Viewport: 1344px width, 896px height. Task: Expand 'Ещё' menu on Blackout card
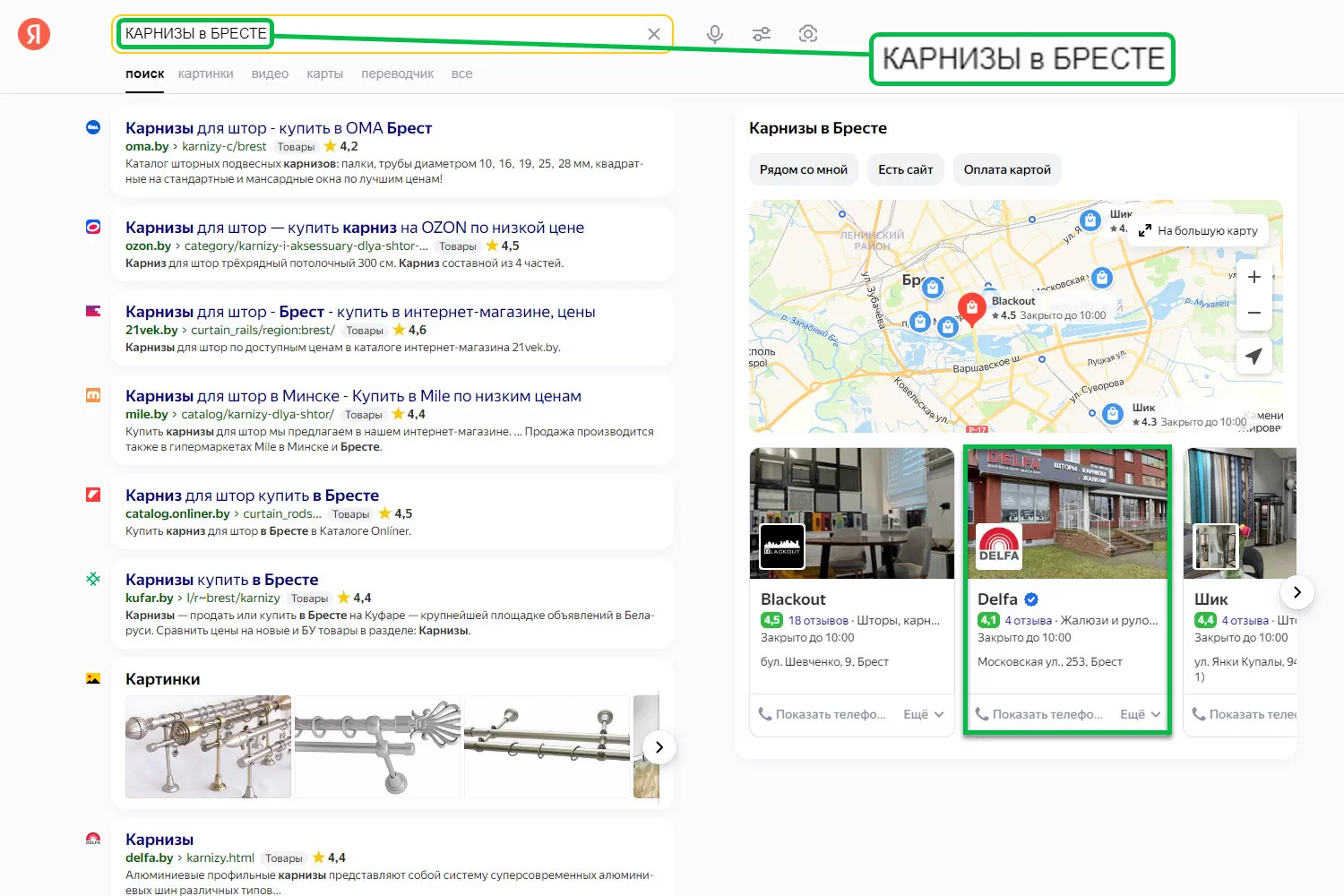point(924,714)
